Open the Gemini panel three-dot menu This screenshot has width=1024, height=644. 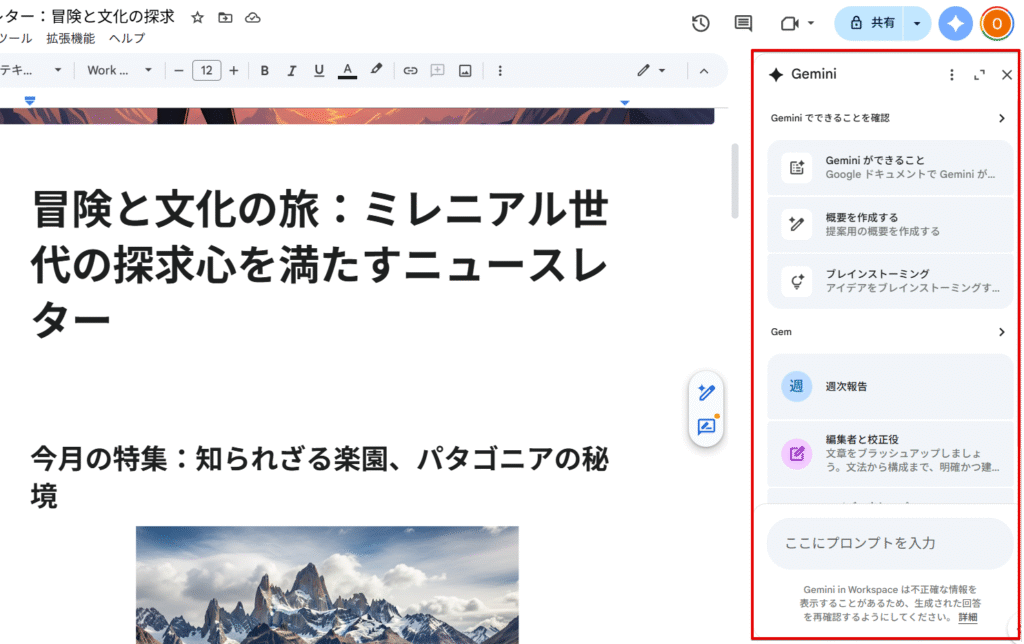pyautogui.click(x=952, y=75)
